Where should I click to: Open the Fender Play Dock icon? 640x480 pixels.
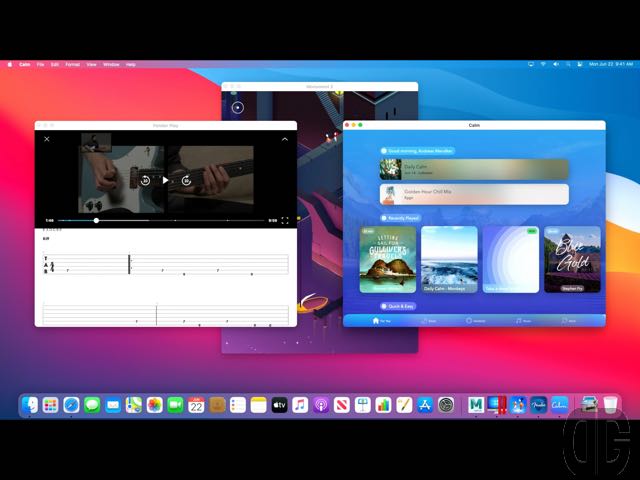coord(539,405)
